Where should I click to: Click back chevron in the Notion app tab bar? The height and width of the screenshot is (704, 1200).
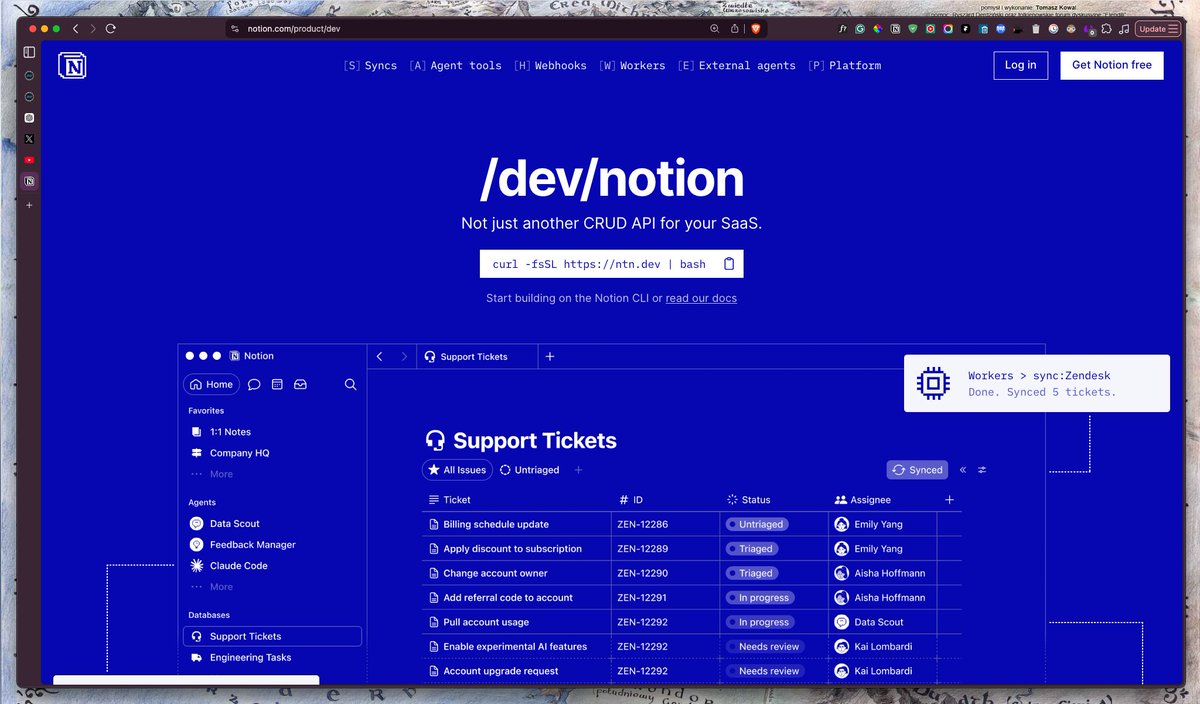click(x=380, y=356)
